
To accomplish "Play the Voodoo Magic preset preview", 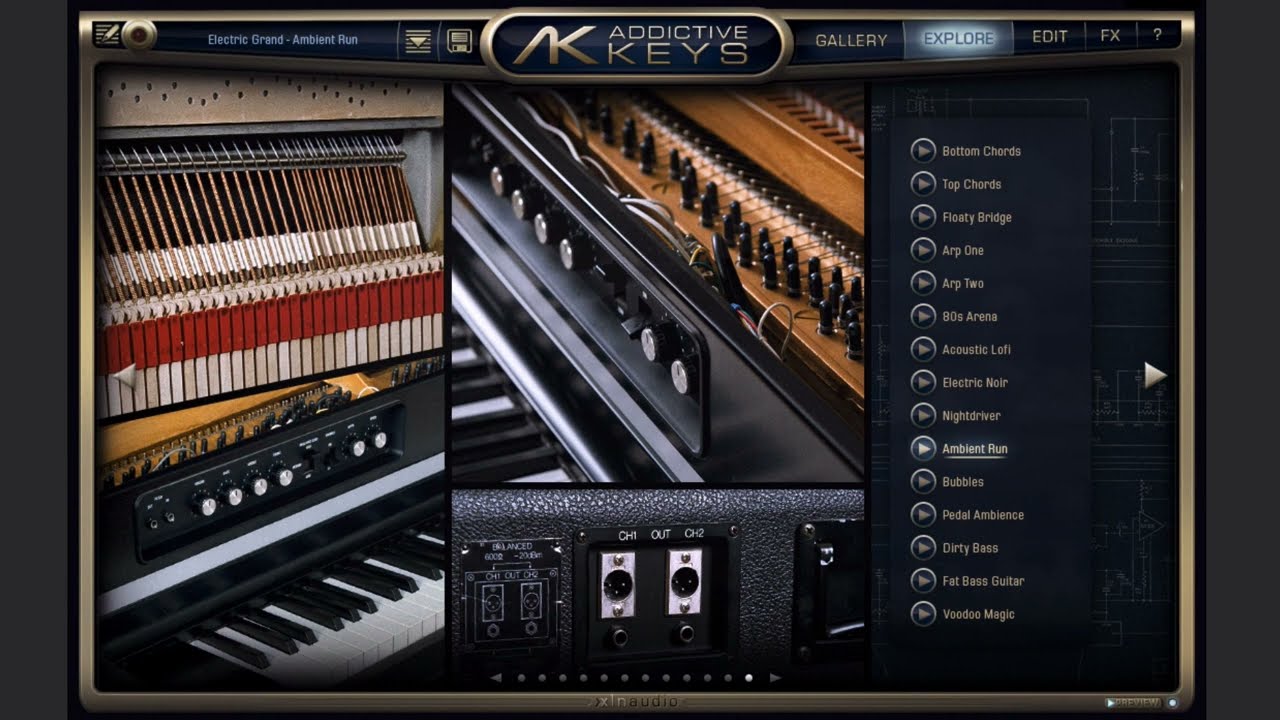I will pos(923,614).
